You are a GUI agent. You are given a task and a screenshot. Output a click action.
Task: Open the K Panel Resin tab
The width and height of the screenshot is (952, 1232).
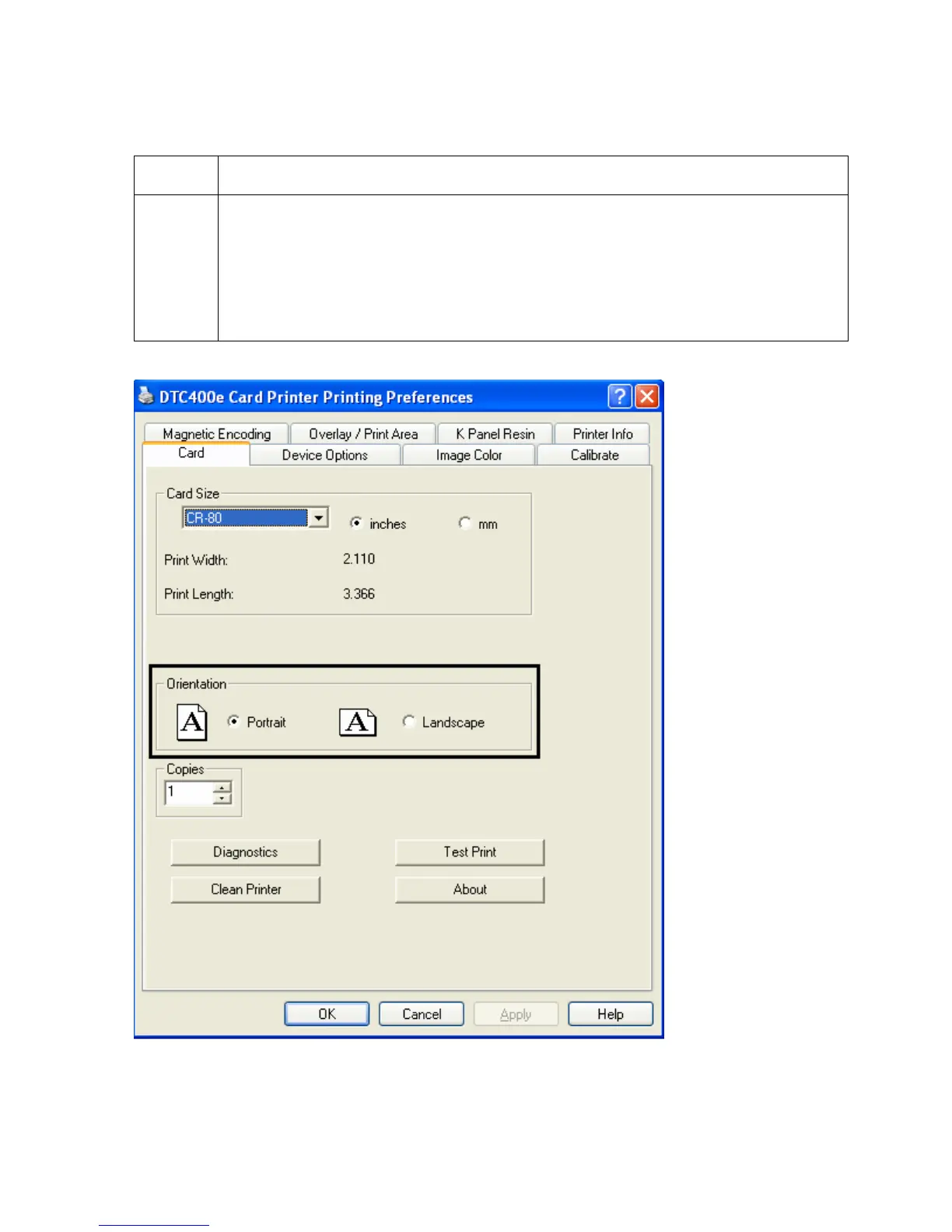pos(495,434)
